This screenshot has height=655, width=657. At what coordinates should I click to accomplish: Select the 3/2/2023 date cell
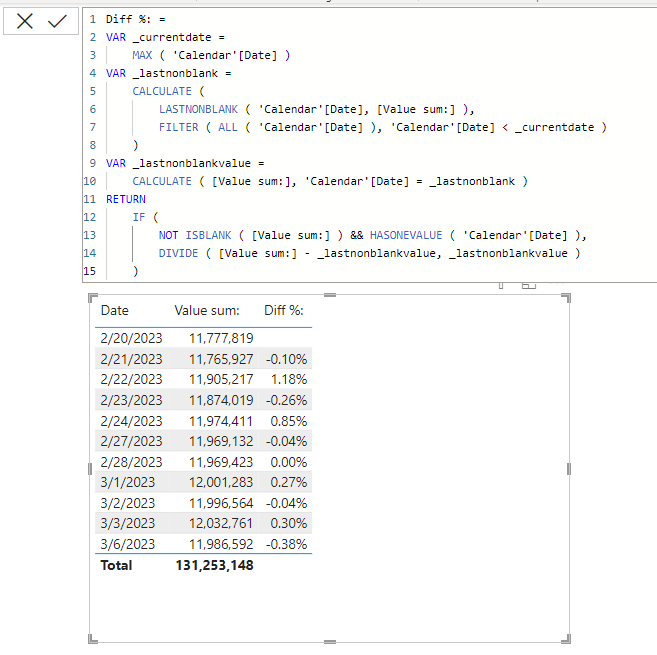point(127,503)
